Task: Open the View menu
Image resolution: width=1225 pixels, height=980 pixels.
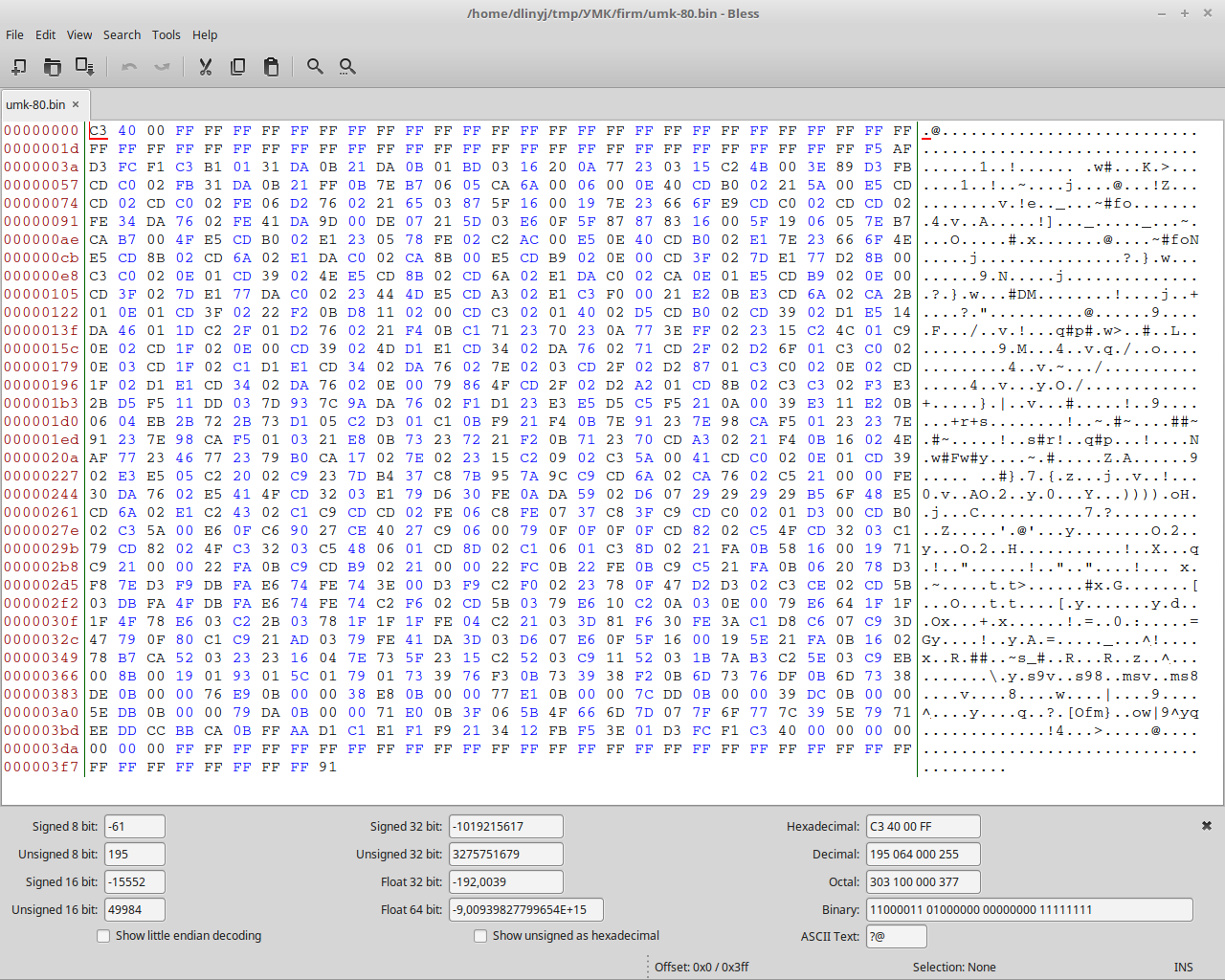Action: click(79, 34)
